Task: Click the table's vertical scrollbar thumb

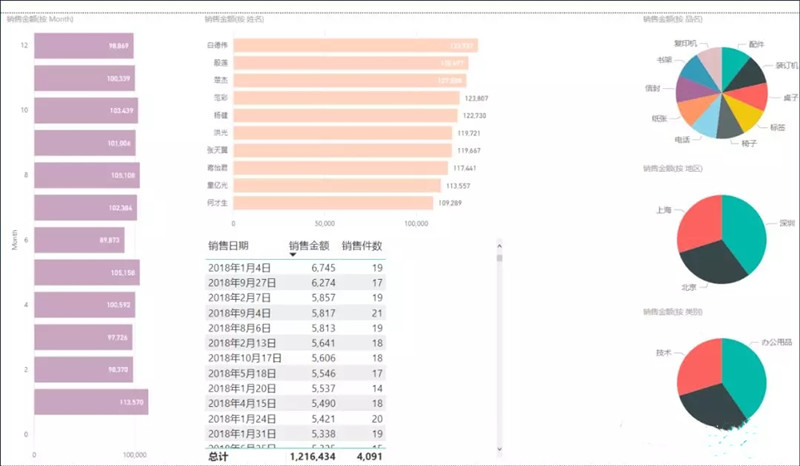Action: (499, 258)
